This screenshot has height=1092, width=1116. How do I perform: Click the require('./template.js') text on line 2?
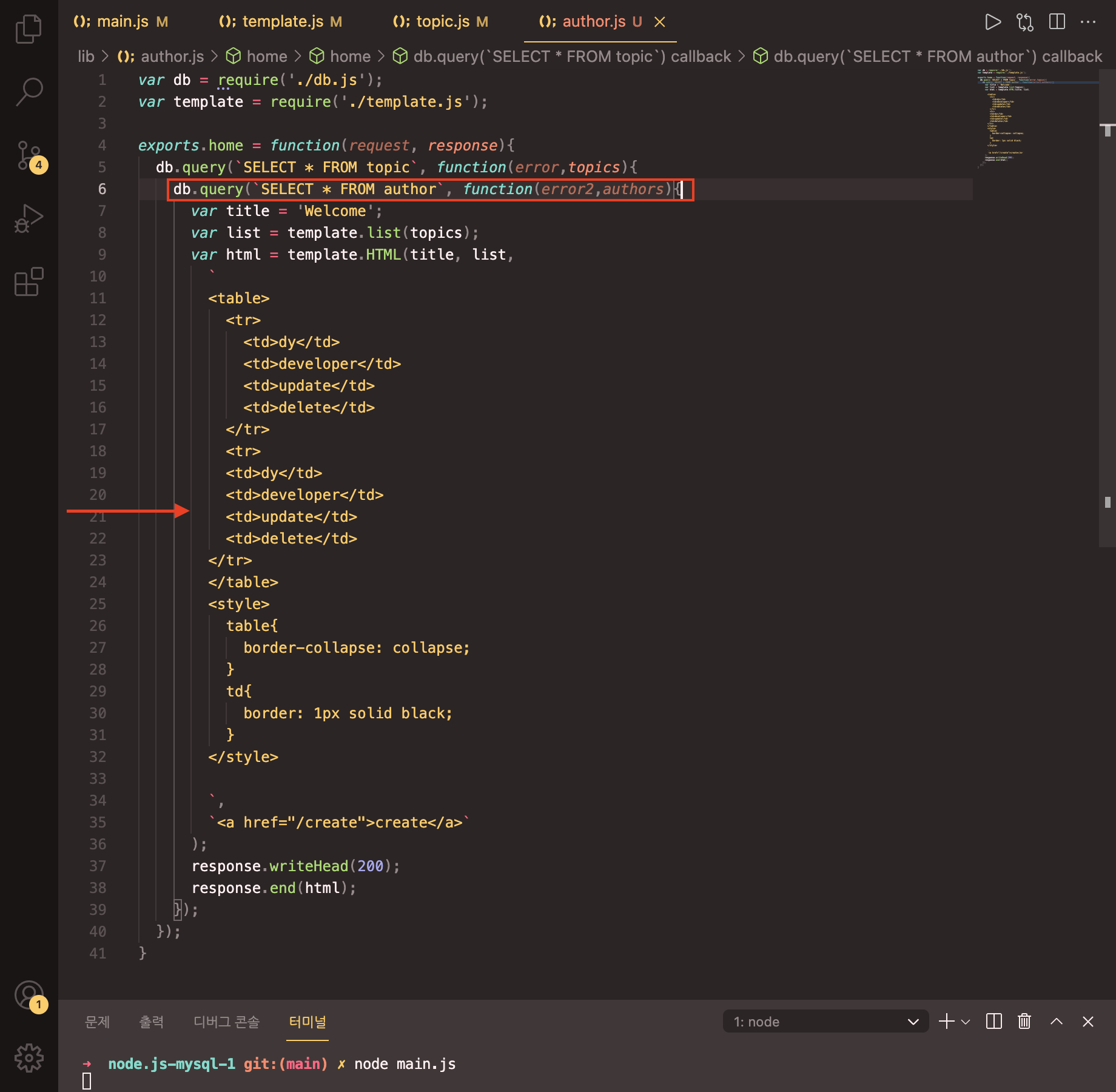click(379, 101)
